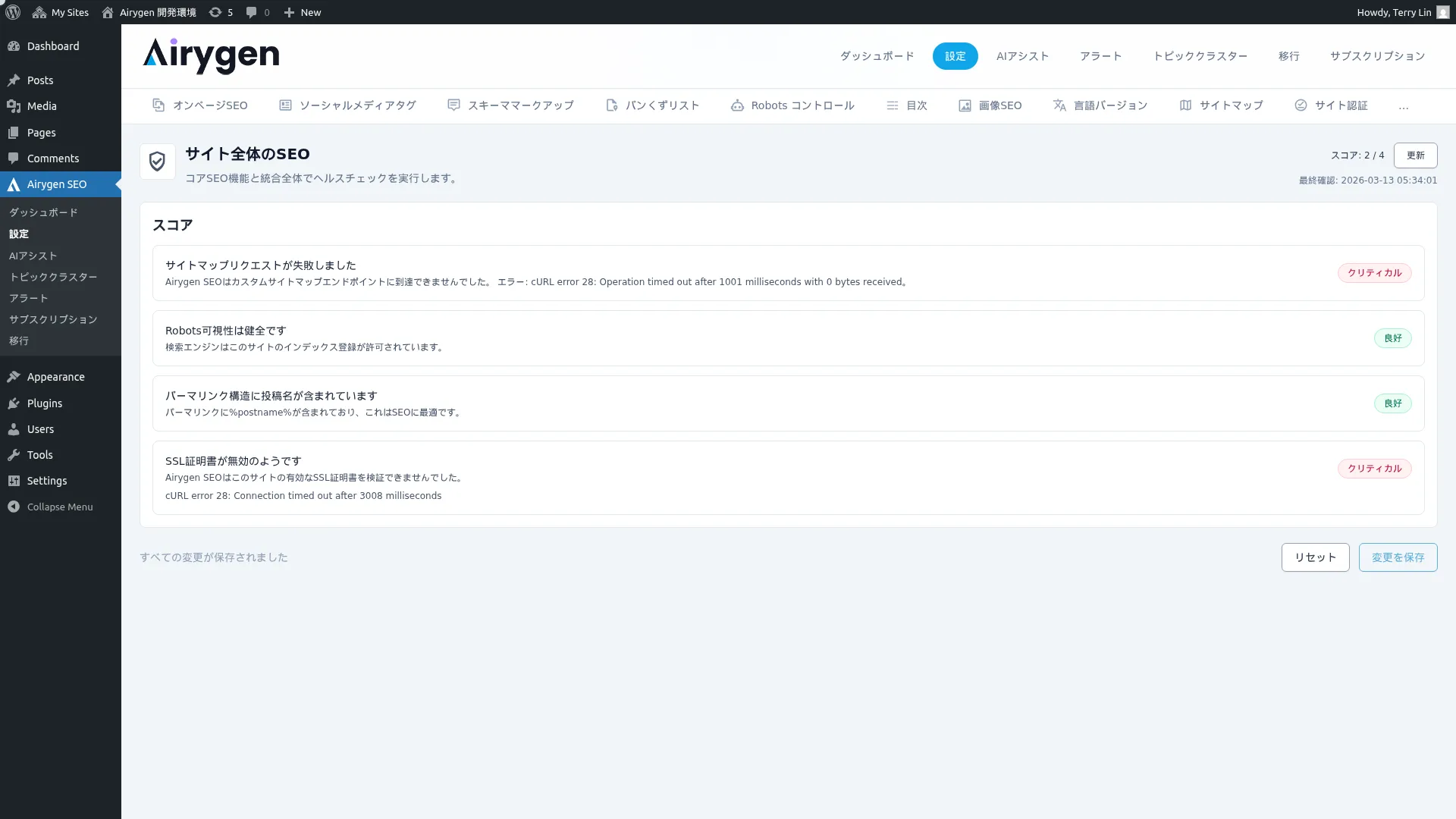This screenshot has width=1456, height=819.
Task: Click 良好 badge on パーマリンク row
Action: [1392, 403]
